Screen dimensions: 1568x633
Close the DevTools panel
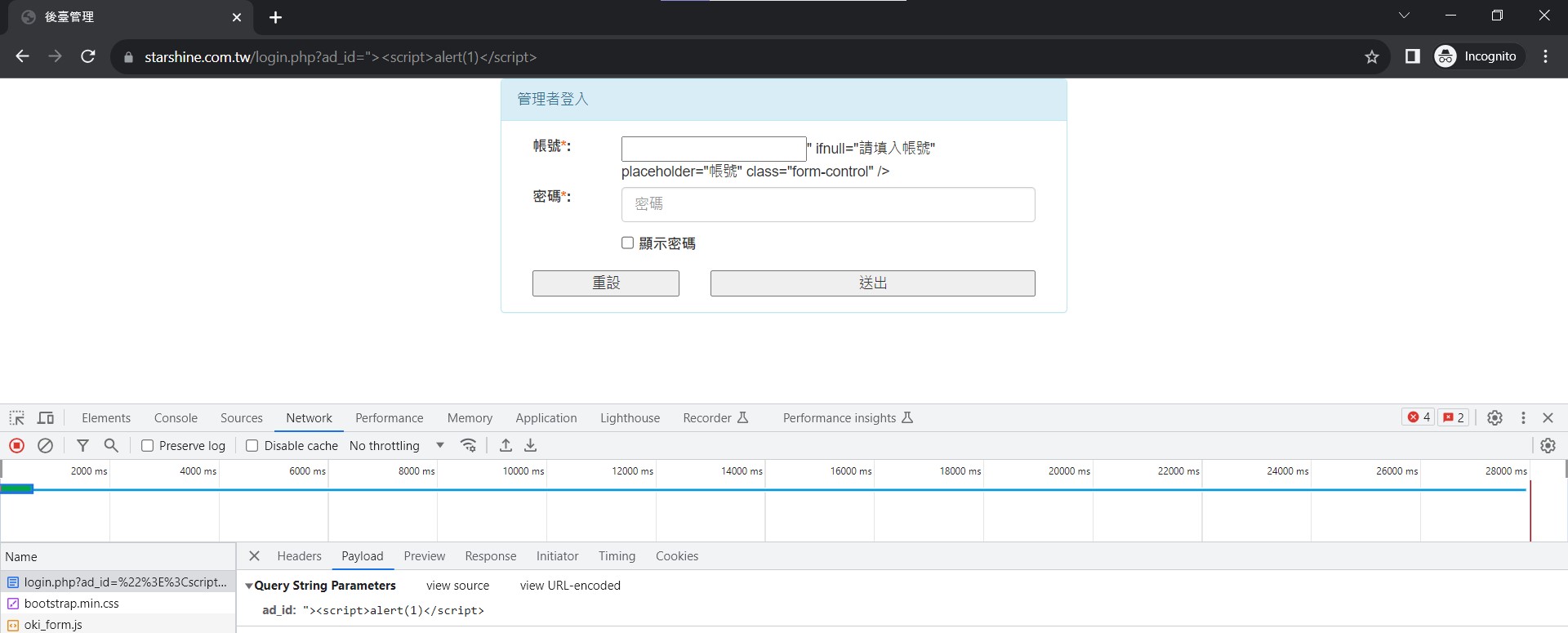pyautogui.click(x=1548, y=417)
